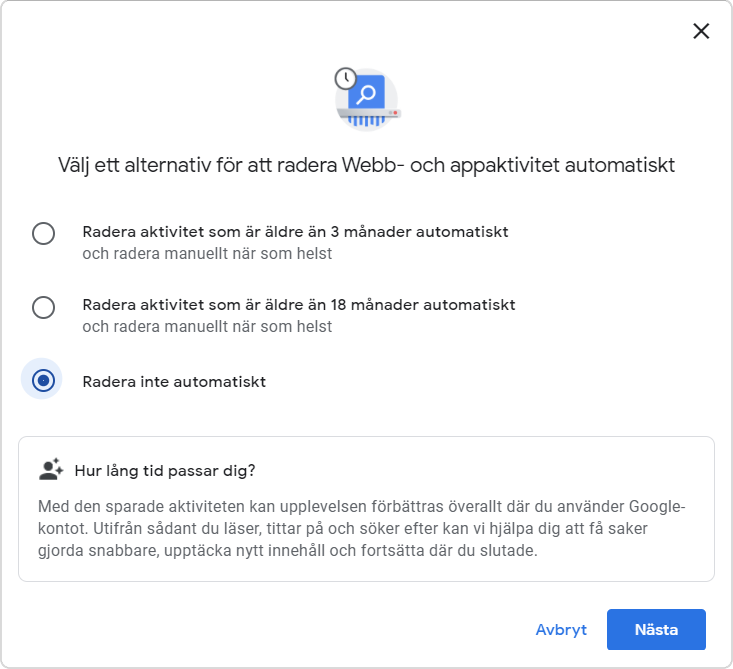Click the label text about 3 månader deletion
733x669 pixels.
tap(295, 232)
